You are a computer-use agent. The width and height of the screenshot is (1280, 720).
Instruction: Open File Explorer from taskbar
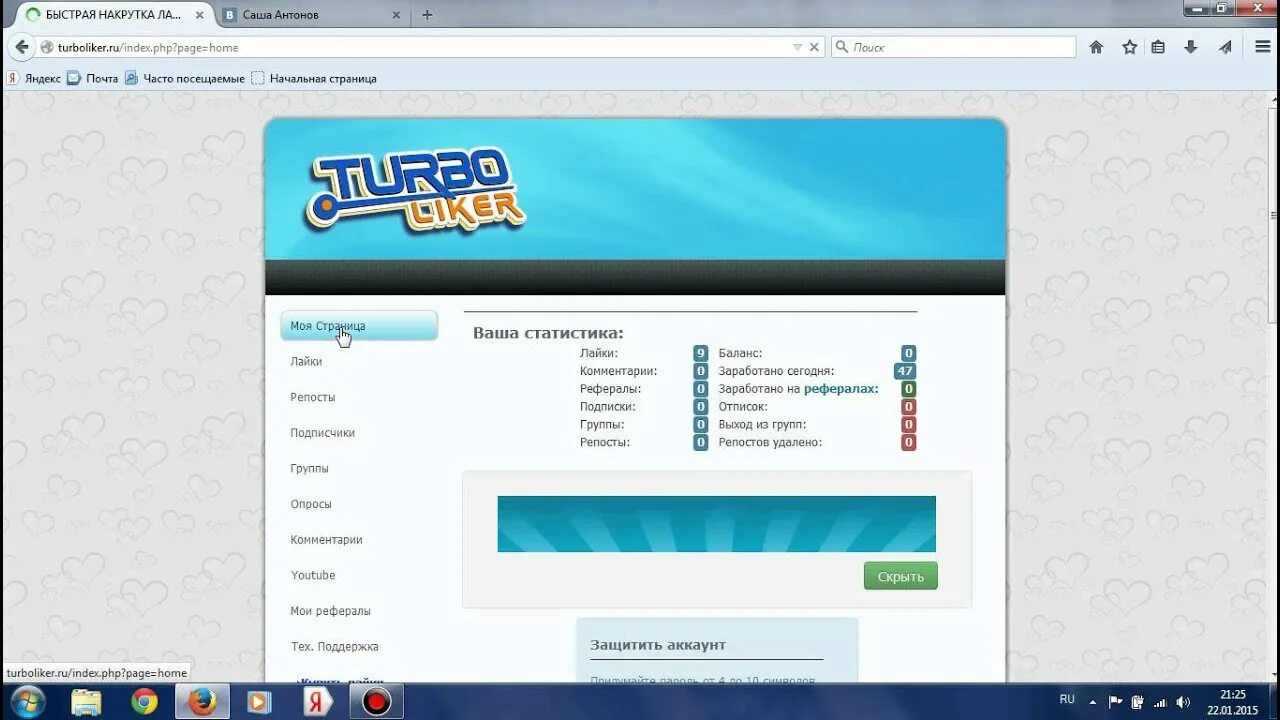coord(86,702)
